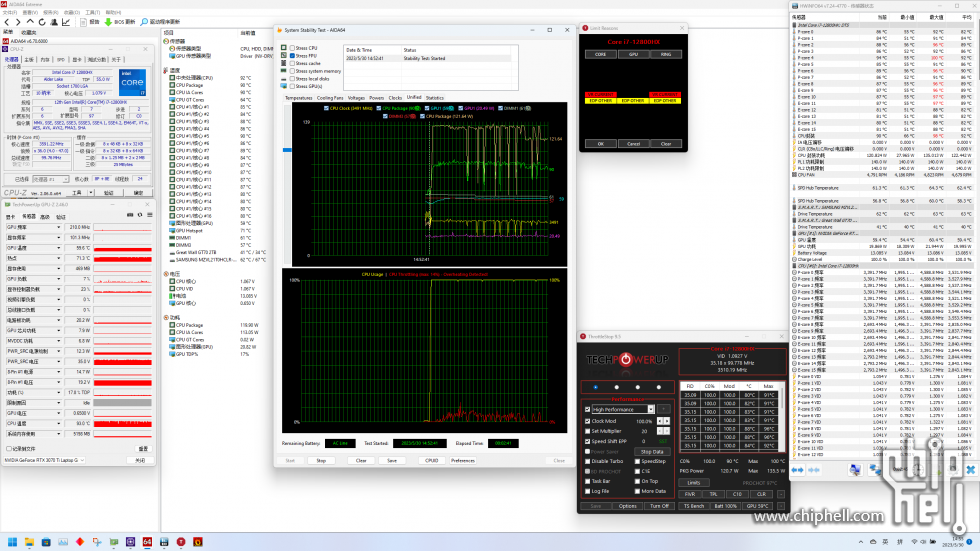Switch to Voltages tab in Stability Test

[356, 98]
